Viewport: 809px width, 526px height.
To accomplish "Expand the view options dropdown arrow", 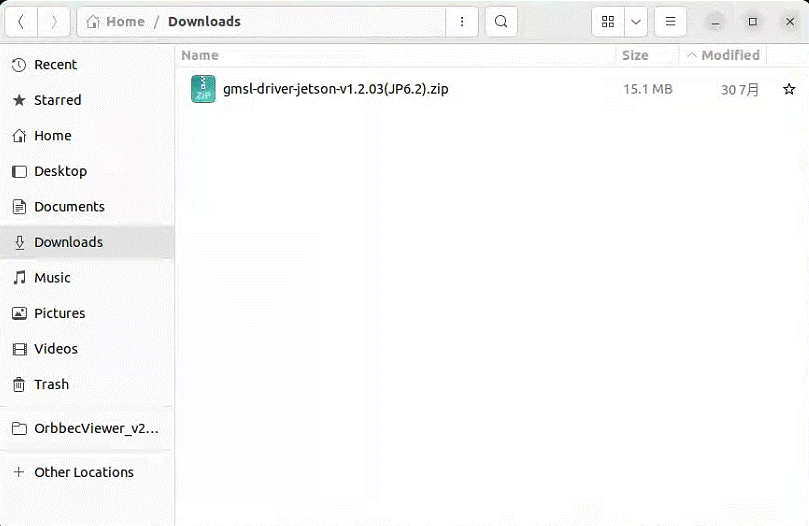I will 636,22.
